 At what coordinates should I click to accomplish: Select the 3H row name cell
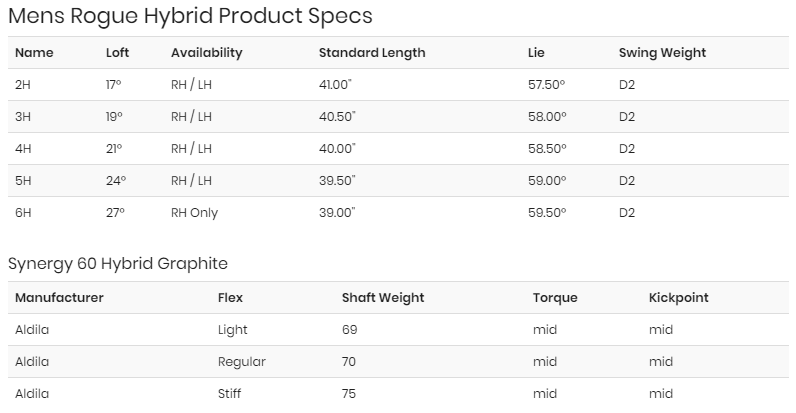tap(23, 117)
